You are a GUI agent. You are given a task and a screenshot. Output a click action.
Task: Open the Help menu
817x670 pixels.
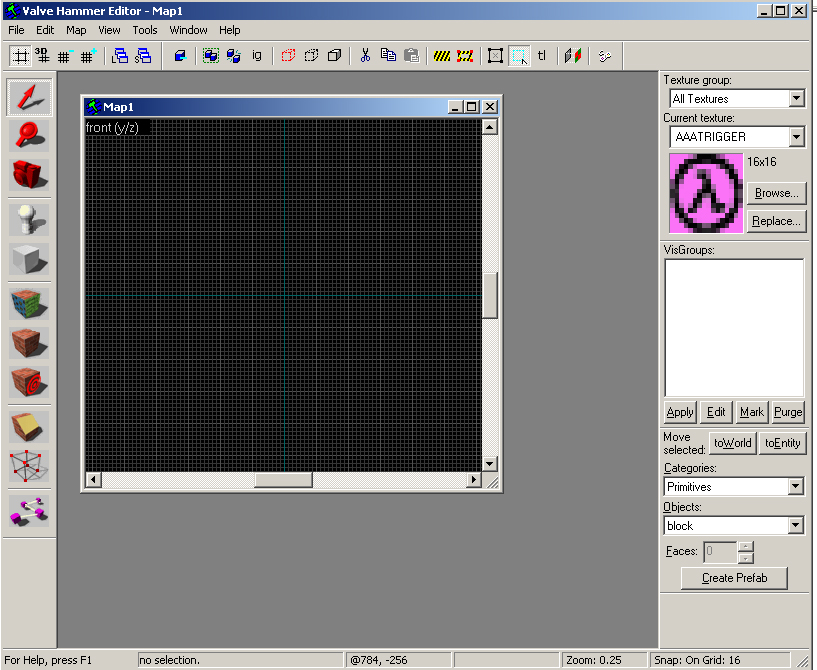230,30
